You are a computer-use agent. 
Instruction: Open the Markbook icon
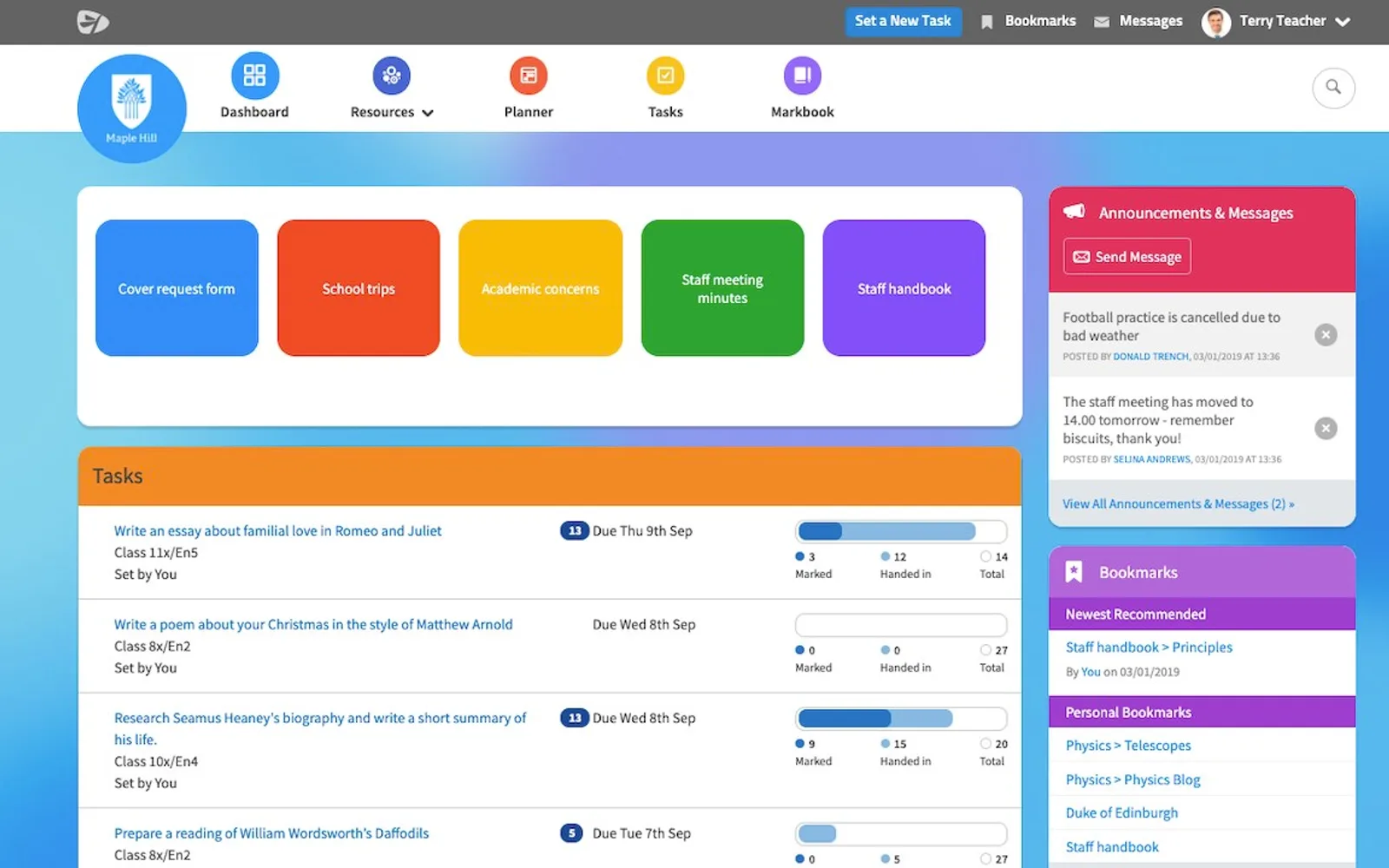[802, 76]
